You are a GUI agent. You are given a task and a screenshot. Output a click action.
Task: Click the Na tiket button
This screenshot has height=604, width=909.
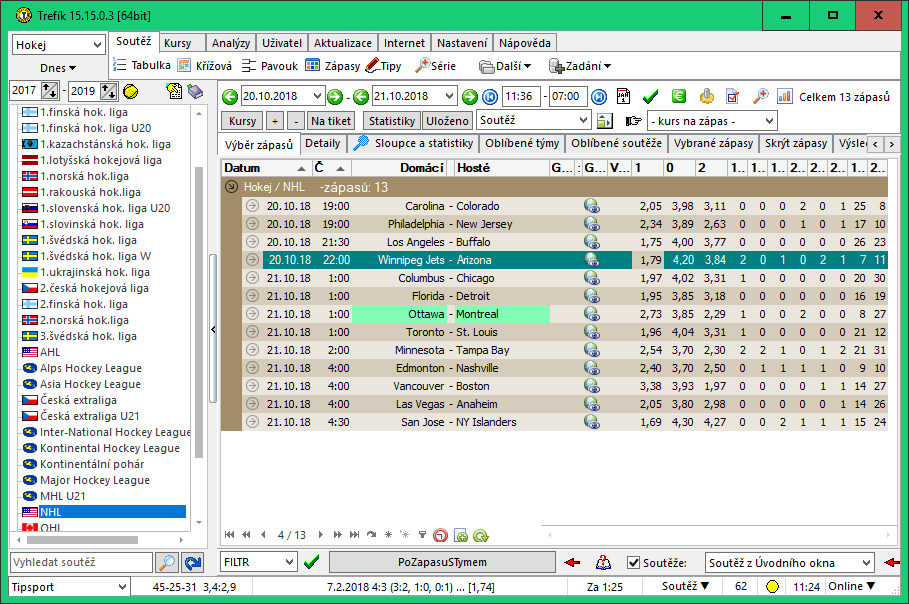[330, 121]
